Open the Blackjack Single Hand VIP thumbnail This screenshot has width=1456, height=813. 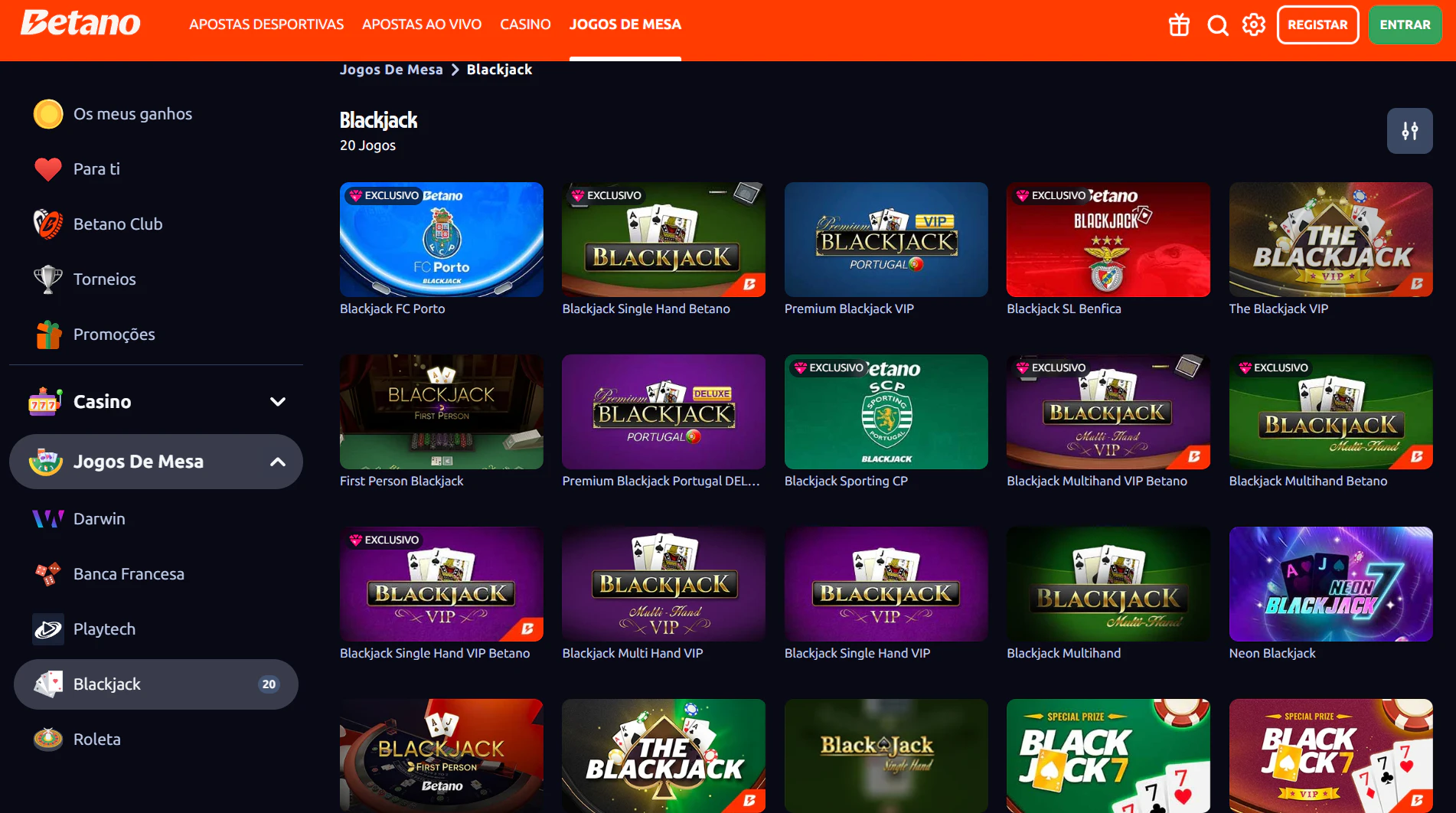tap(886, 584)
